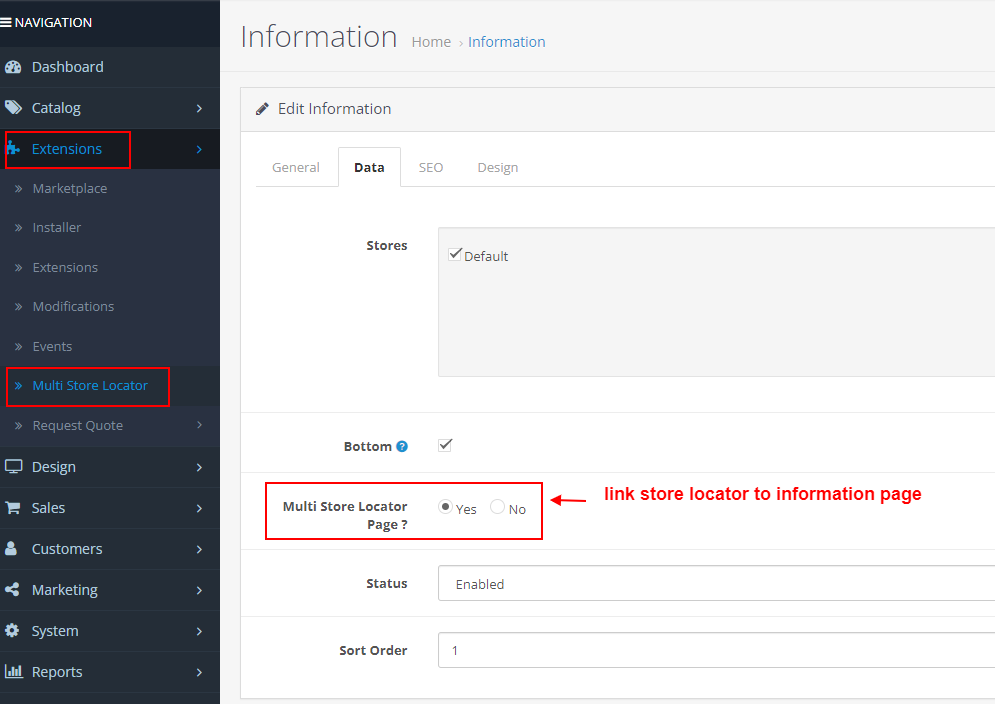Click the Sort Order input field
This screenshot has width=995, height=704.
716,650
